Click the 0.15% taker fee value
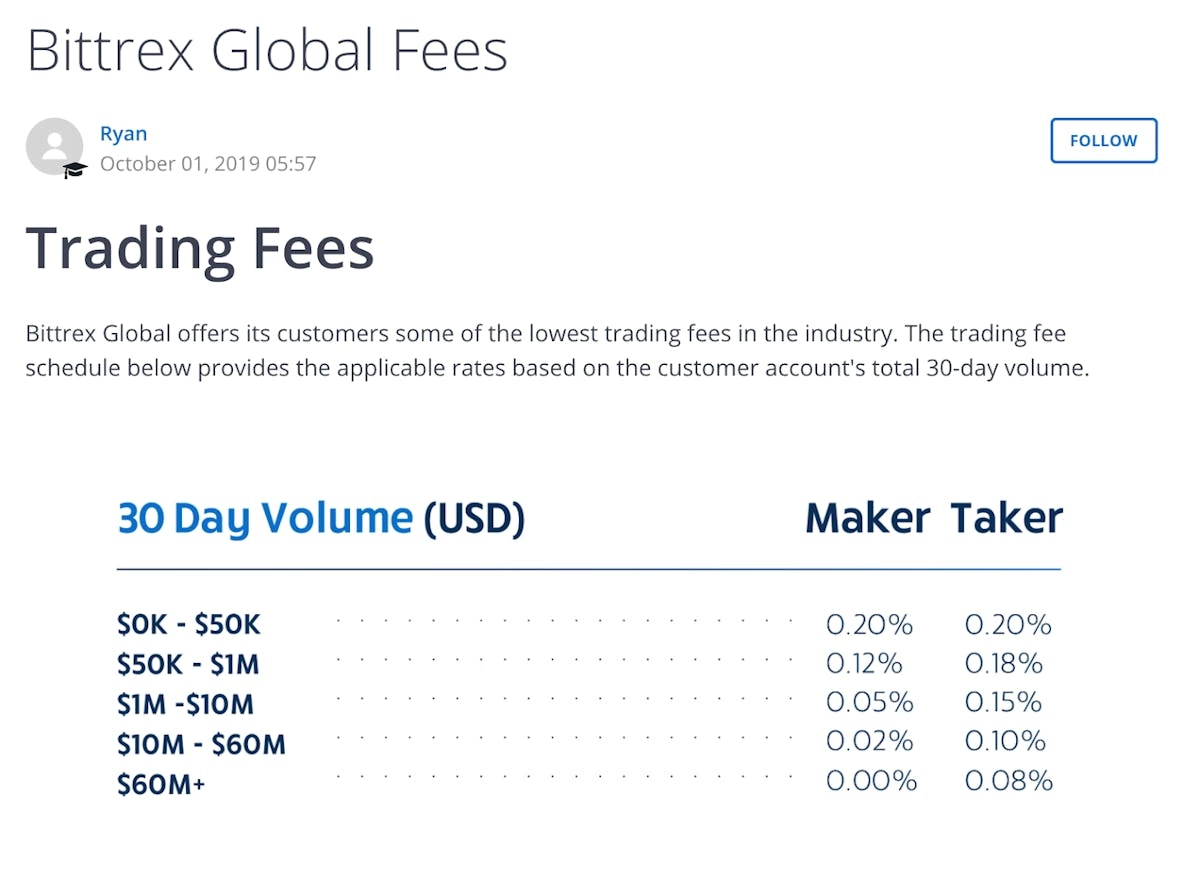Viewport: 1200px width, 878px height. pos(1004,702)
